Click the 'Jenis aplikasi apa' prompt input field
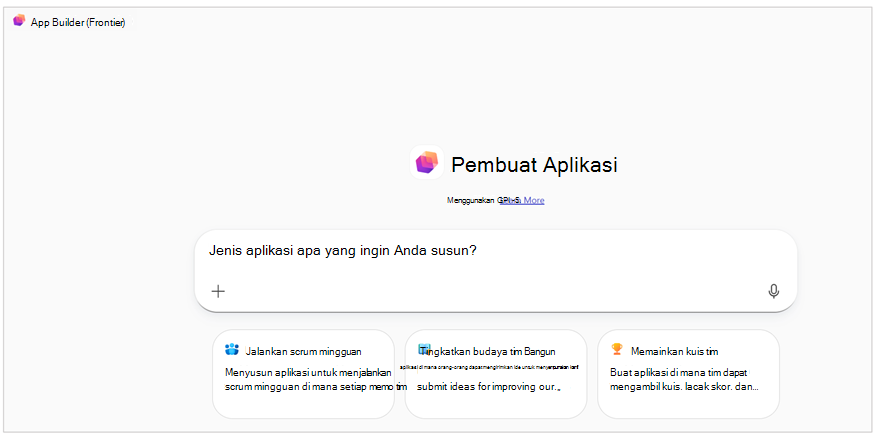The image size is (879, 437). point(496,271)
